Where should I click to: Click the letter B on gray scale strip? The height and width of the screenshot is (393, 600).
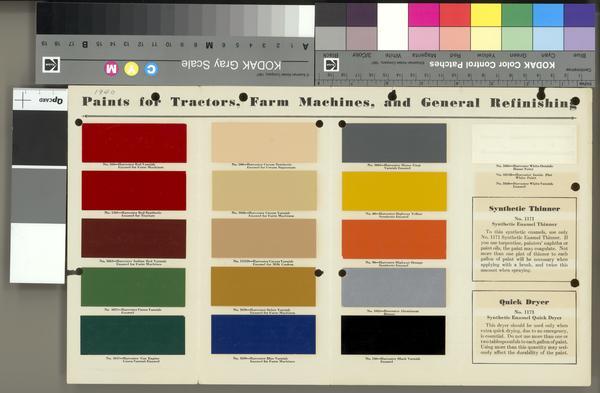(85, 44)
